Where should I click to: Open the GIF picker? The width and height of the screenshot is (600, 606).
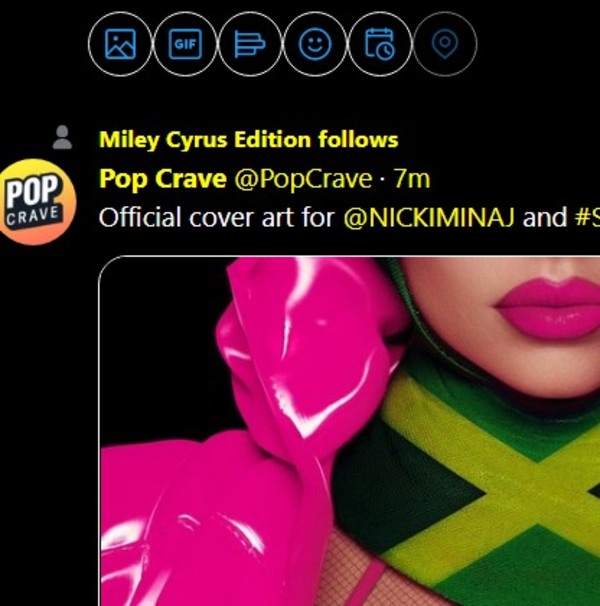pos(185,45)
